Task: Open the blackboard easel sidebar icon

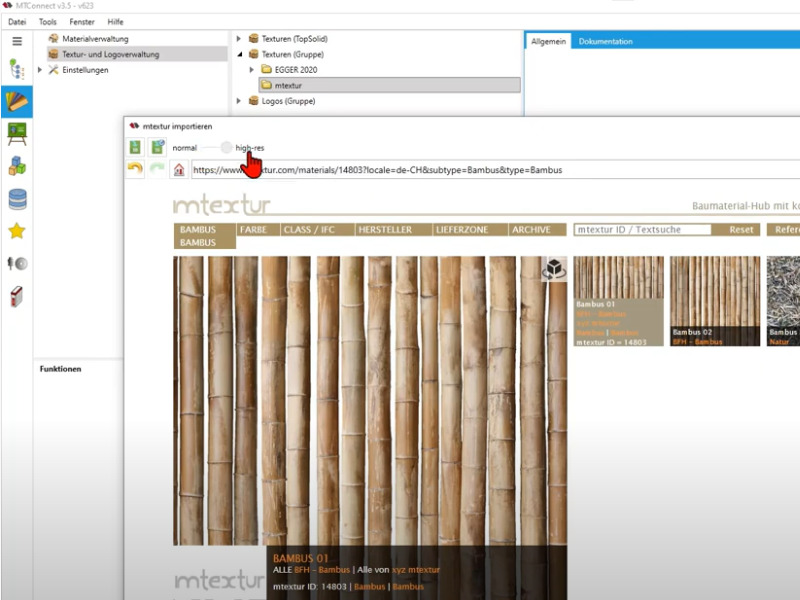Action: [16, 132]
